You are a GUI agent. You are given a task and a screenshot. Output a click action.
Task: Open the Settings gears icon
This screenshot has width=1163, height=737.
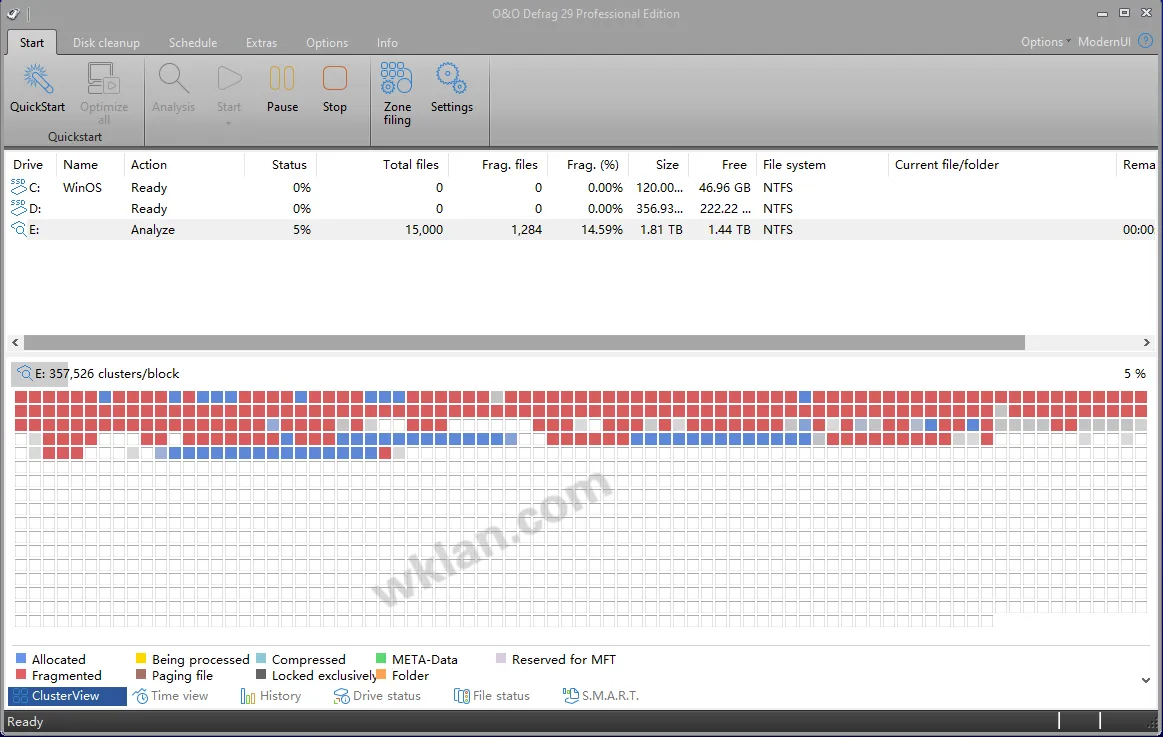click(451, 78)
